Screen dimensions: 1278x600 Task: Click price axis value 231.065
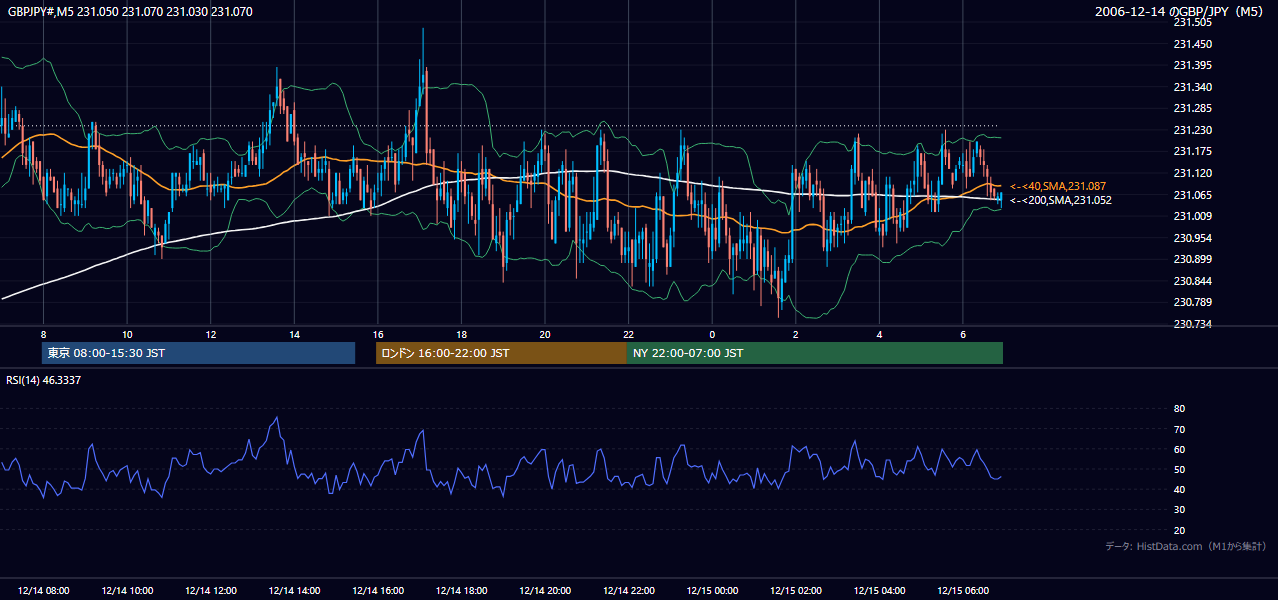[x=1192, y=195]
